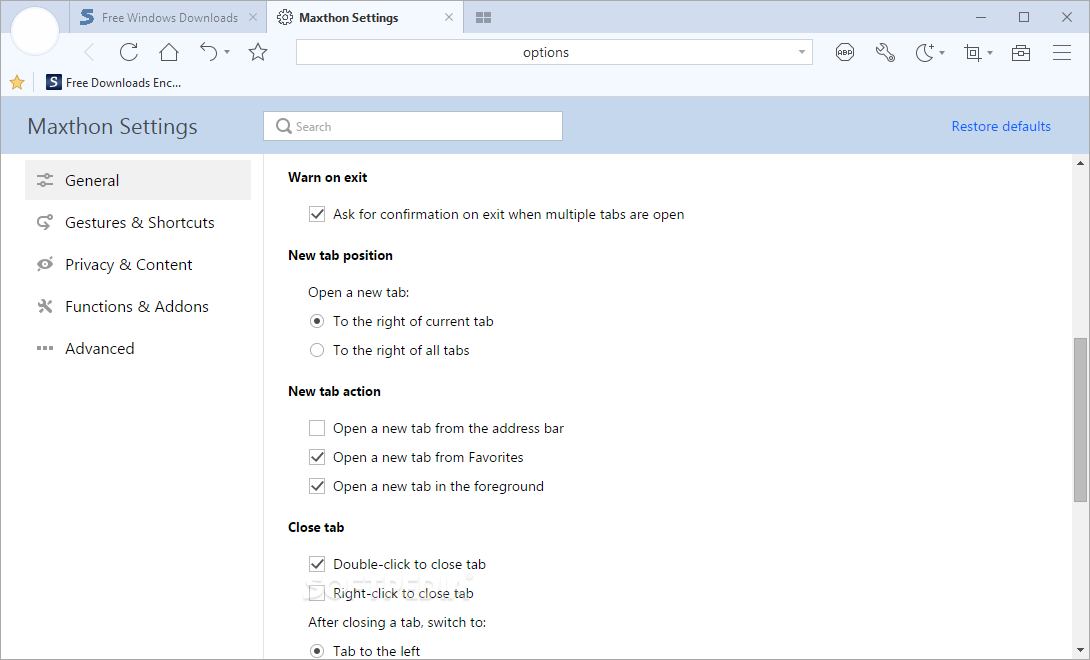Screen dimensions: 1090x660
Task: Click the undo closed tab arrow
Action: [x=209, y=51]
